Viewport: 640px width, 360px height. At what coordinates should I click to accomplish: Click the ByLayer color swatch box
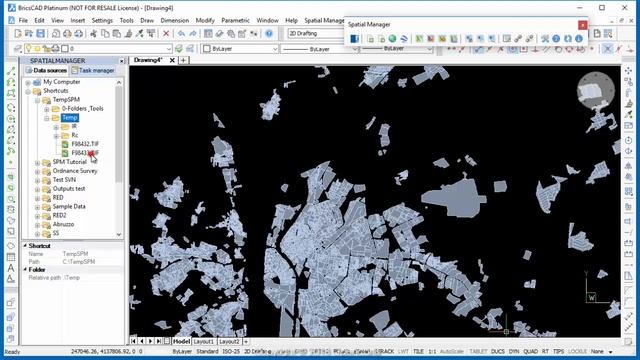[x=207, y=49]
